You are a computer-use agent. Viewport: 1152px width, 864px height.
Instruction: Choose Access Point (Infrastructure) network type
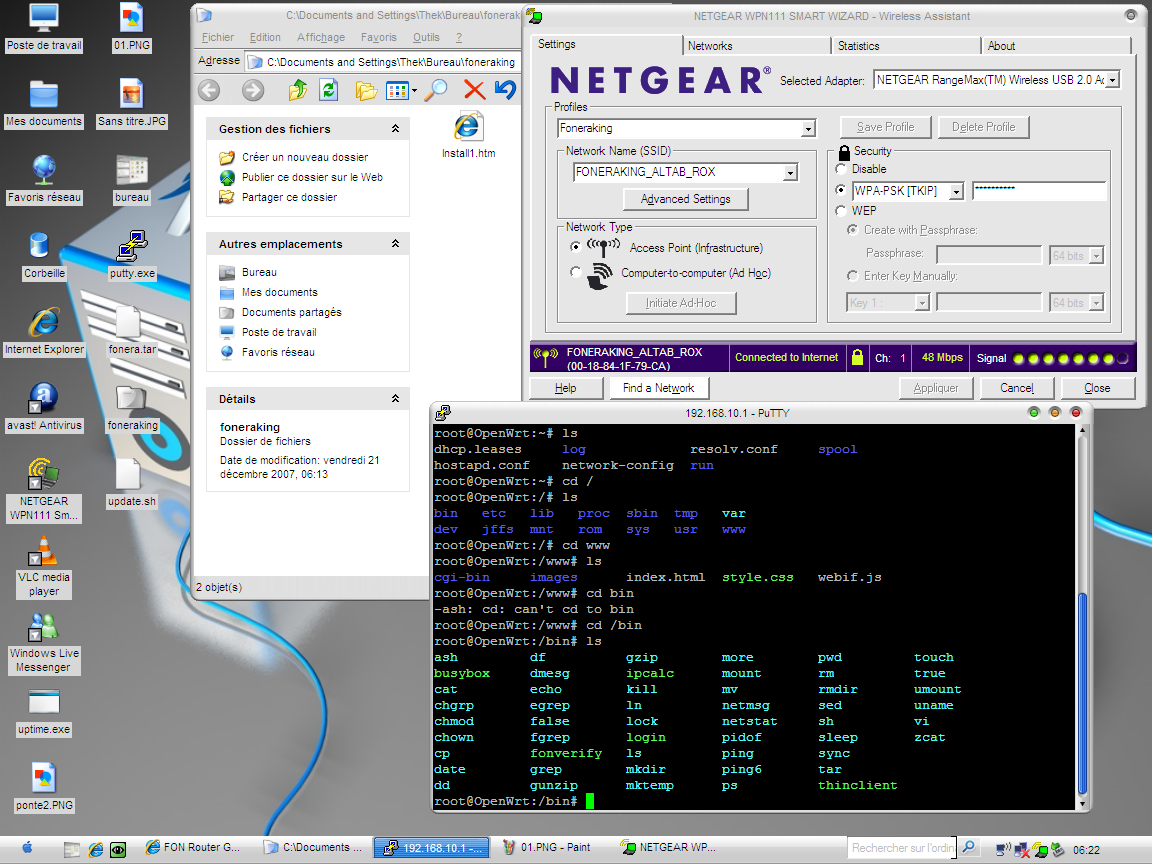[575, 248]
